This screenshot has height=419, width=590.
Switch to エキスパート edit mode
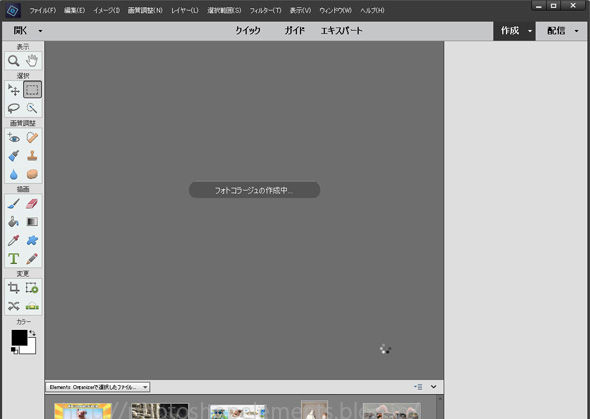pyautogui.click(x=342, y=31)
